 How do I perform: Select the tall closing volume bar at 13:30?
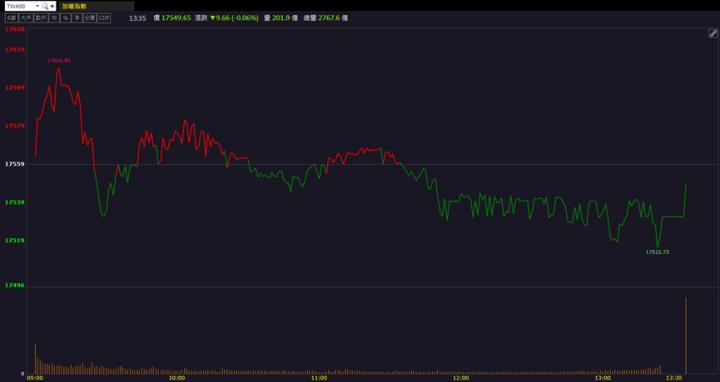click(x=686, y=336)
